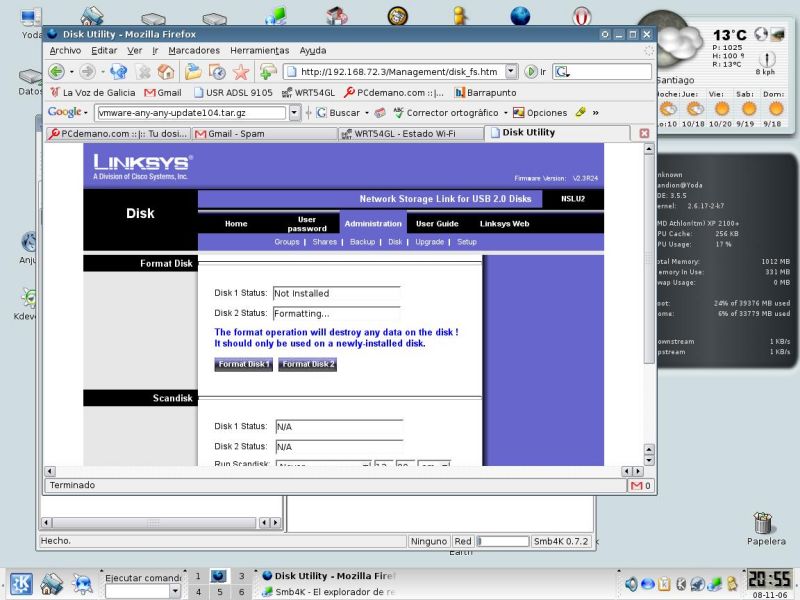Screen dimensions: 800x600
Task: Open the Upgrade link in Administration submenu
Action: pyautogui.click(x=429, y=242)
